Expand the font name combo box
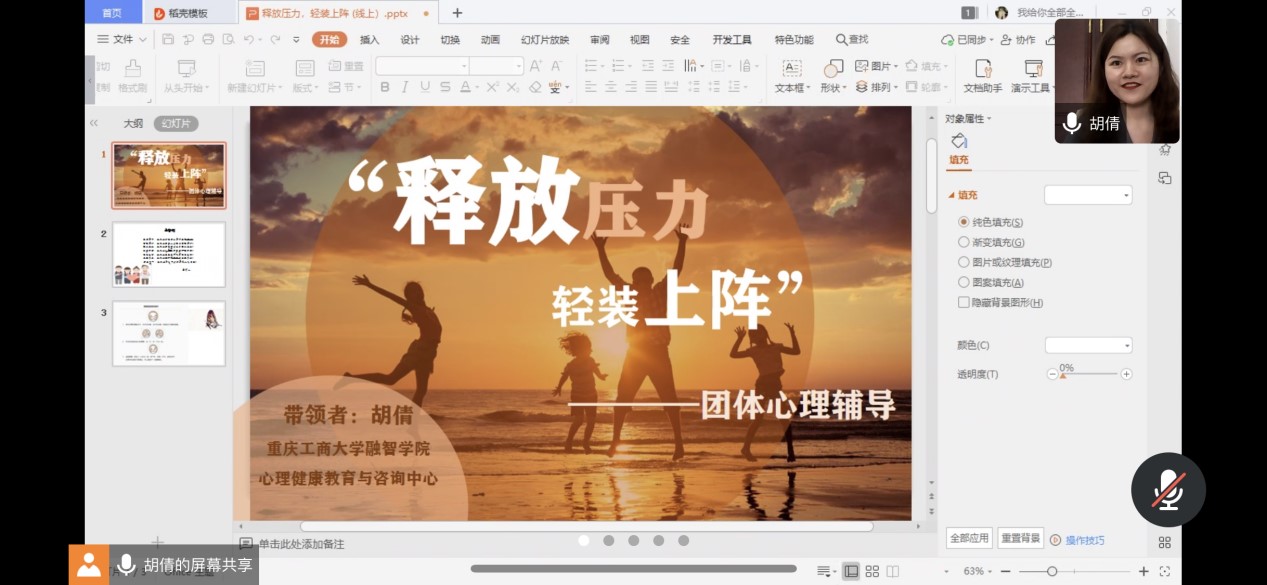Image resolution: width=1267 pixels, height=585 pixels. (464, 66)
